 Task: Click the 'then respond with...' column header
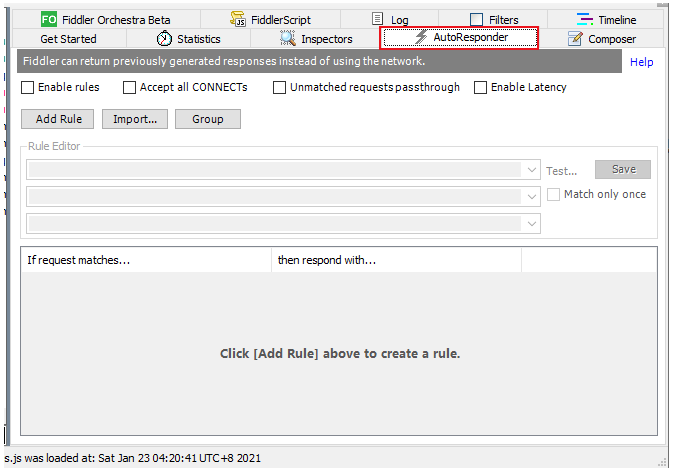pos(397,260)
